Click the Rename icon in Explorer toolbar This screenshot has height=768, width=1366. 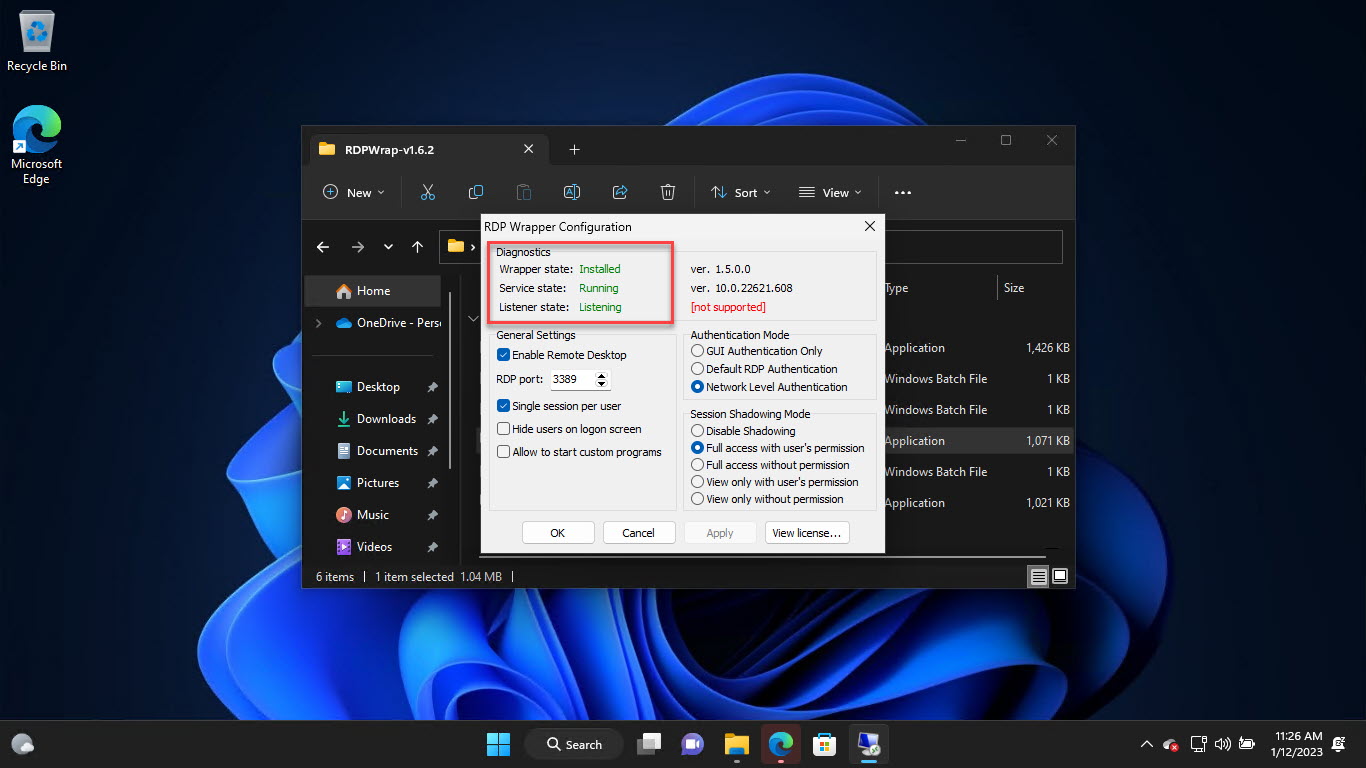572,192
